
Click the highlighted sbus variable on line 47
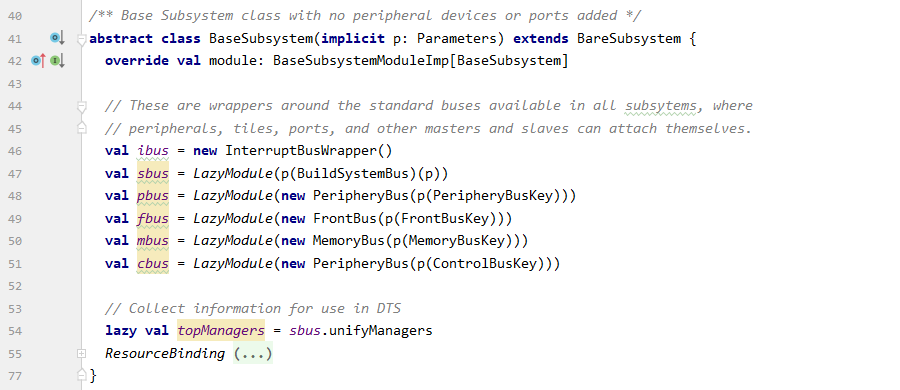153,173
